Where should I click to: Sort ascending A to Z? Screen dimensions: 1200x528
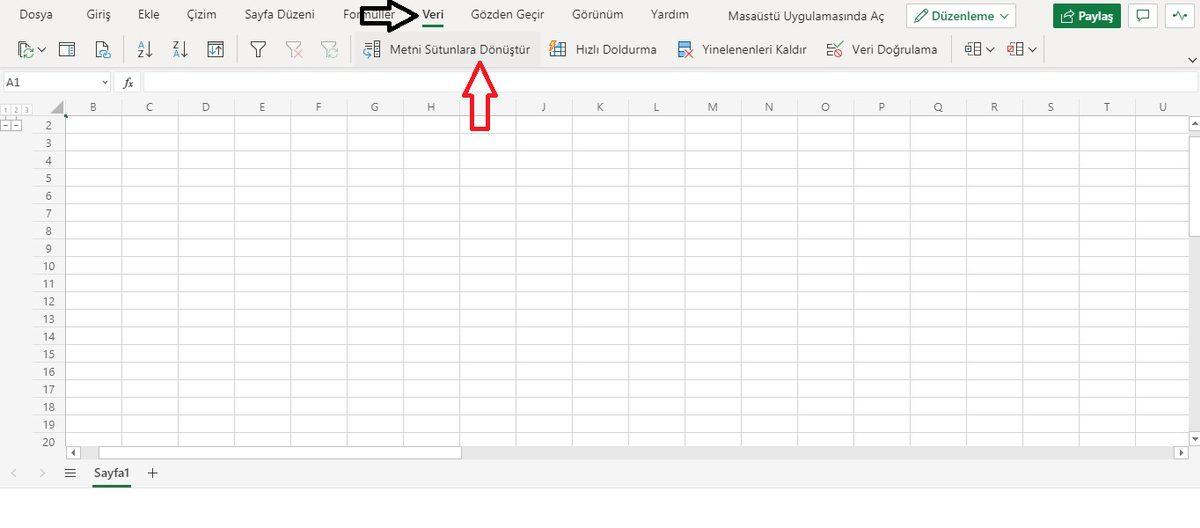[x=144, y=49]
